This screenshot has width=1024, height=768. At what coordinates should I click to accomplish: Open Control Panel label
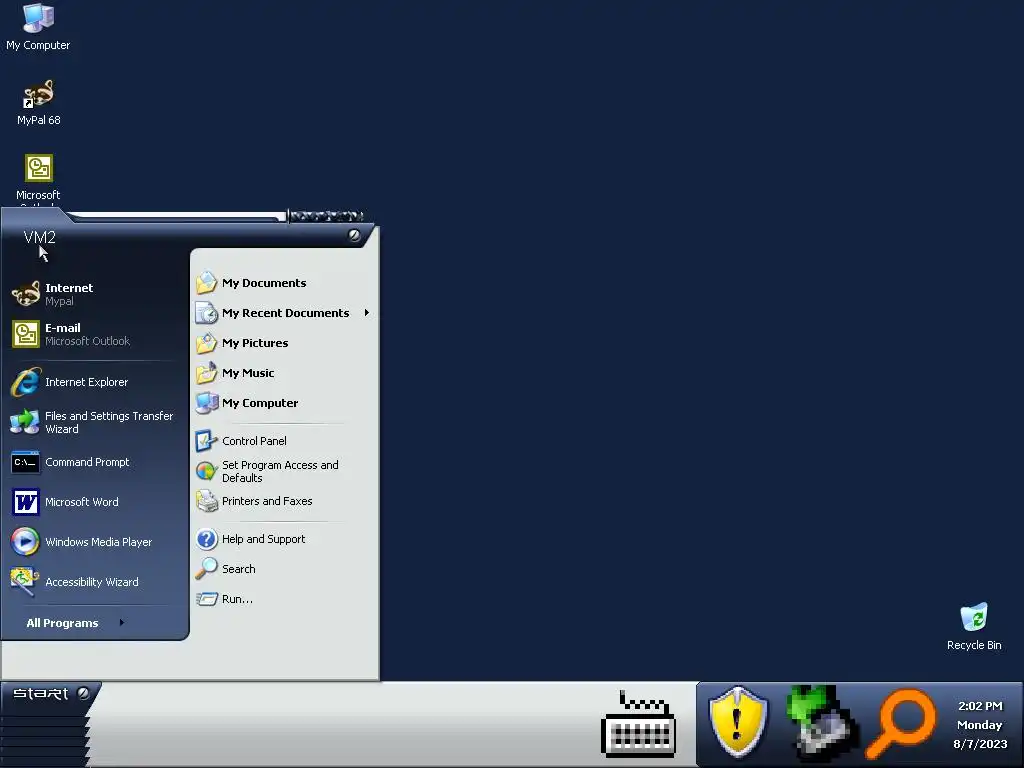pos(254,441)
